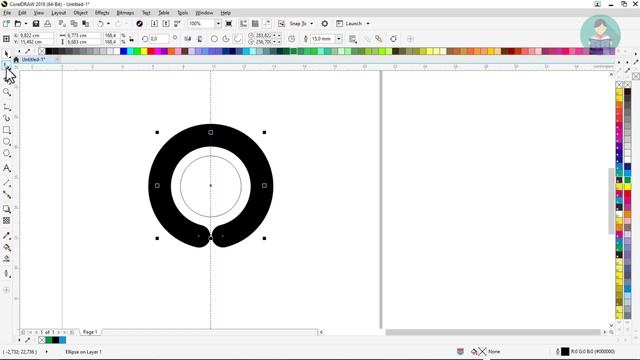Click the horizontal scrollbar at bottom
640x360 pixels.
[493, 332]
